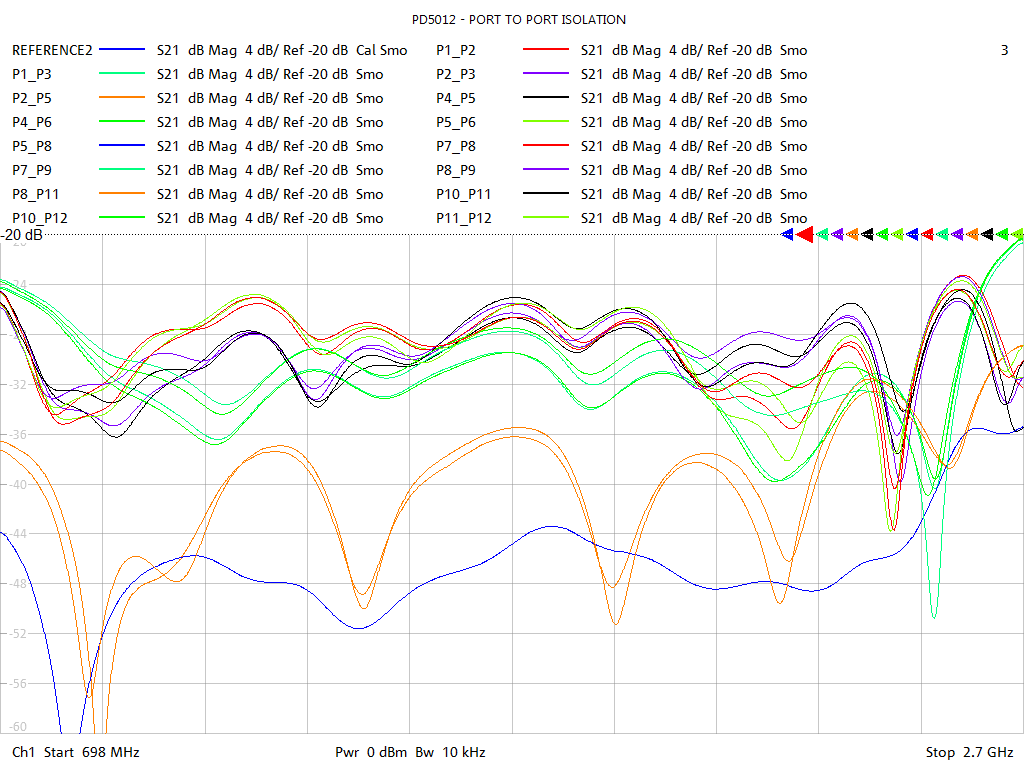
Task: Select the P7_P9 trace name
Action: click(31, 170)
